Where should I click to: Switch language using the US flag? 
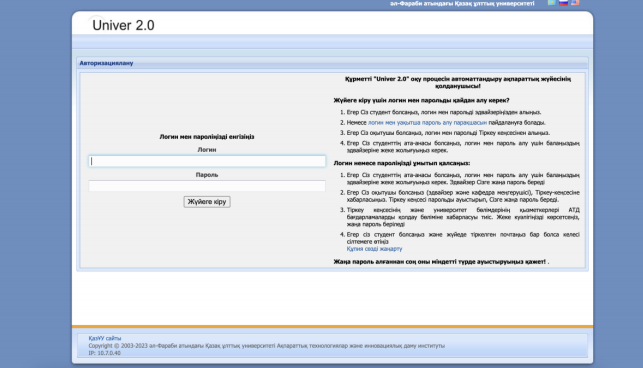pyautogui.click(x=575, y=2)
